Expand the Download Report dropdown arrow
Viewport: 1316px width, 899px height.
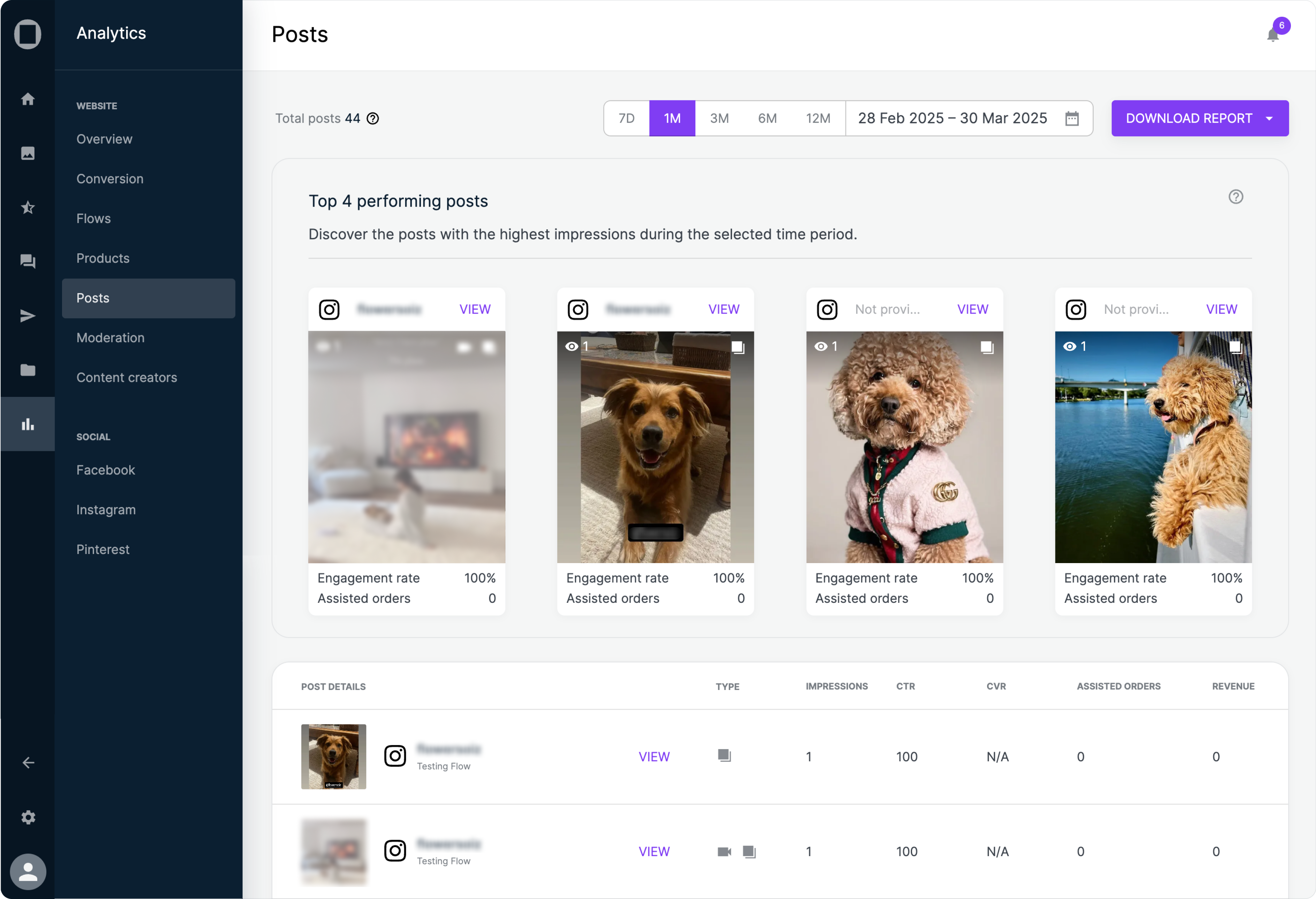point(1269,118)
